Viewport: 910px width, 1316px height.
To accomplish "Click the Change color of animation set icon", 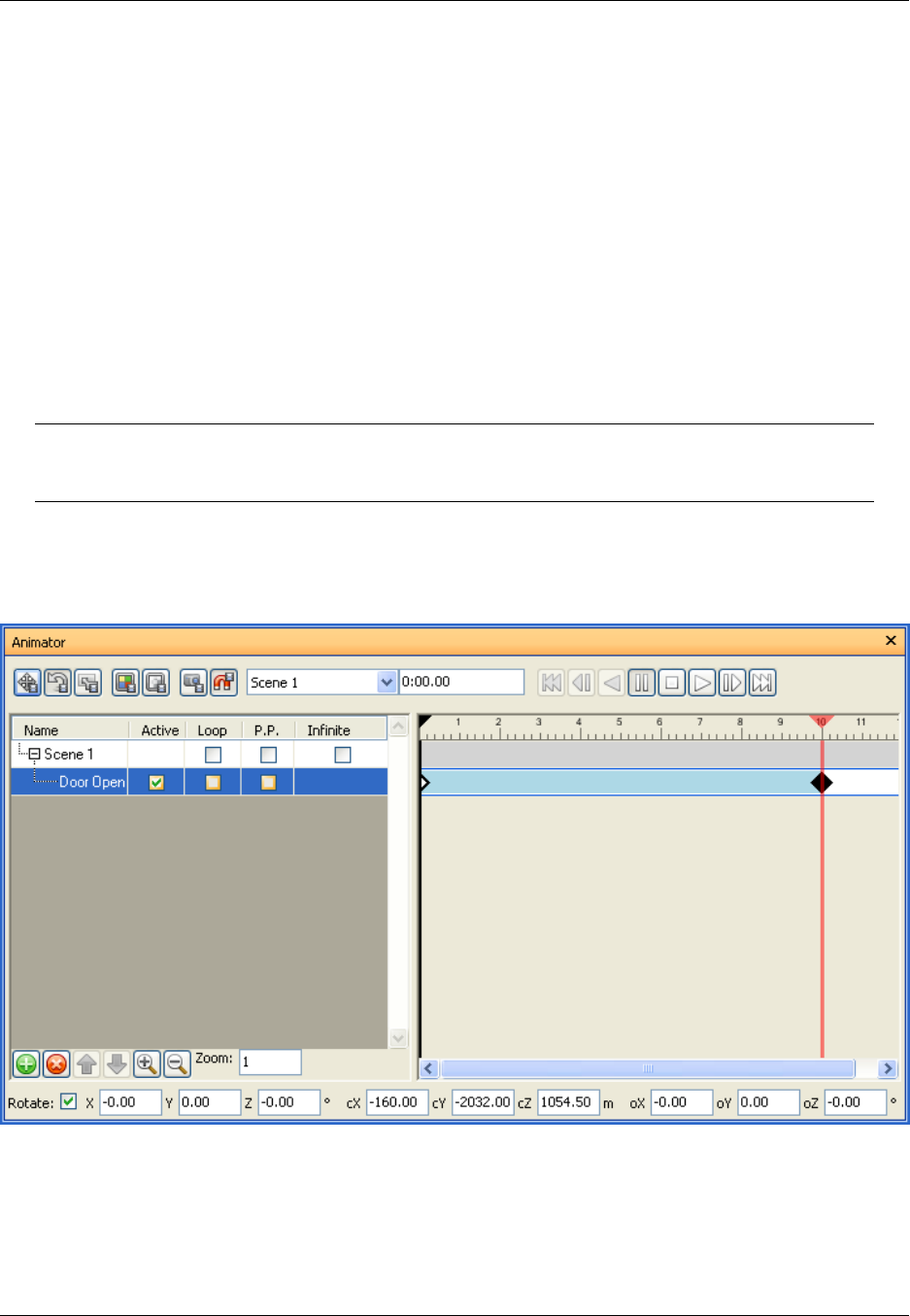I will (x=125, y=683).
